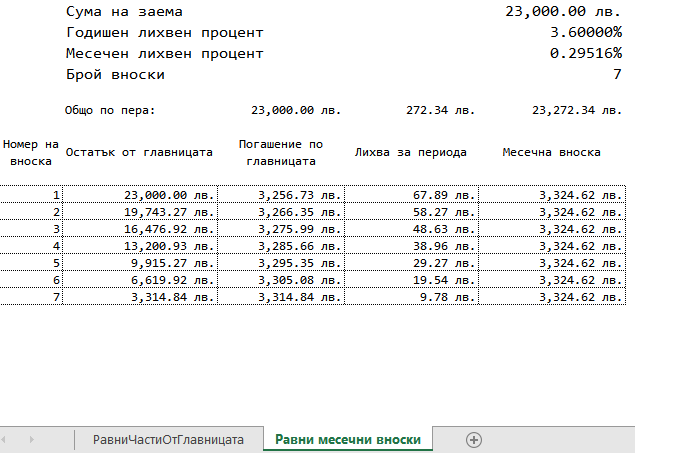
Task: Select grand total cell 23,272.34 лв.
Action: click(x=577, y=111)
